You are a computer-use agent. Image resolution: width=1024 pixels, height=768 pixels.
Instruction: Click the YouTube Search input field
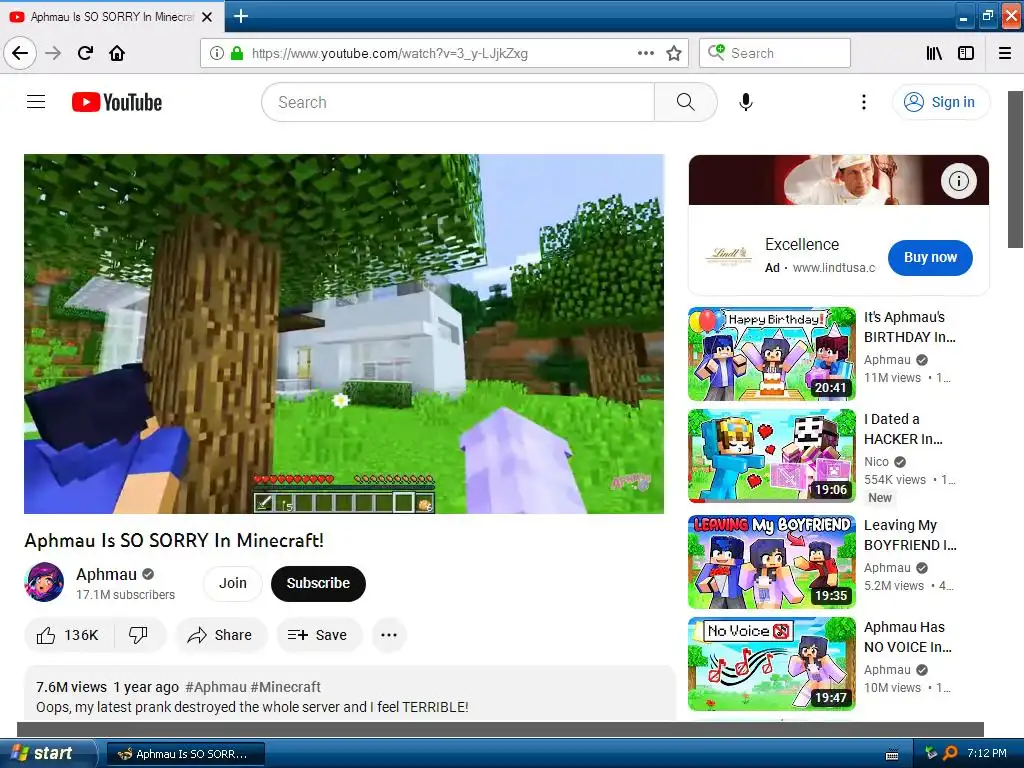[x=458, y=102]
